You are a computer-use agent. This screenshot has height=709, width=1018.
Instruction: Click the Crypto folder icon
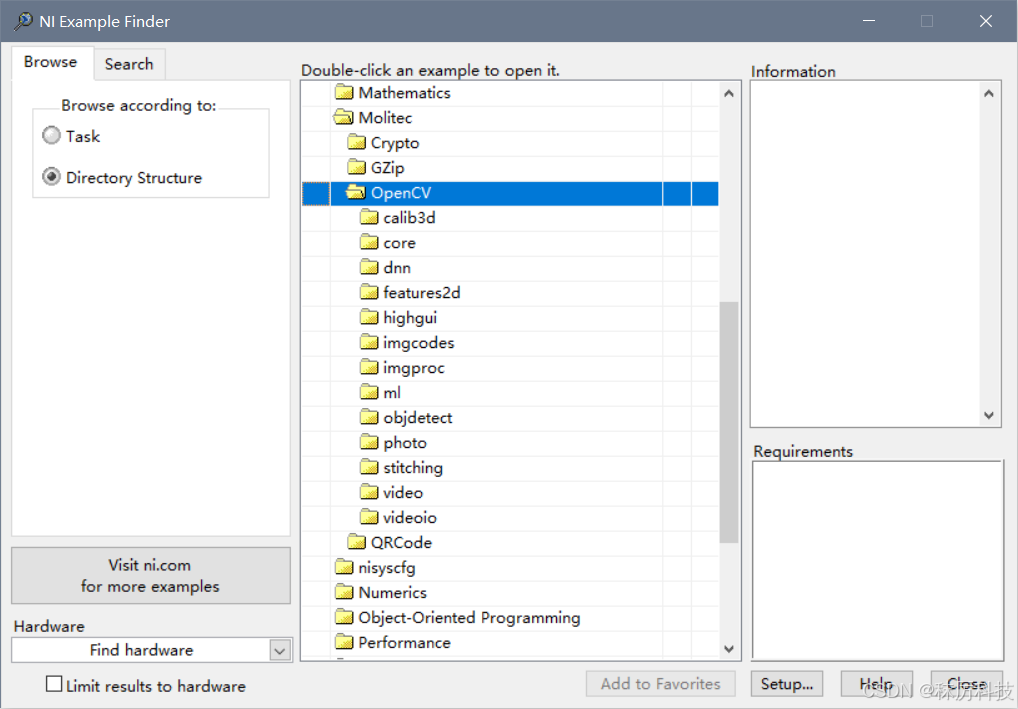pos(356,142)
